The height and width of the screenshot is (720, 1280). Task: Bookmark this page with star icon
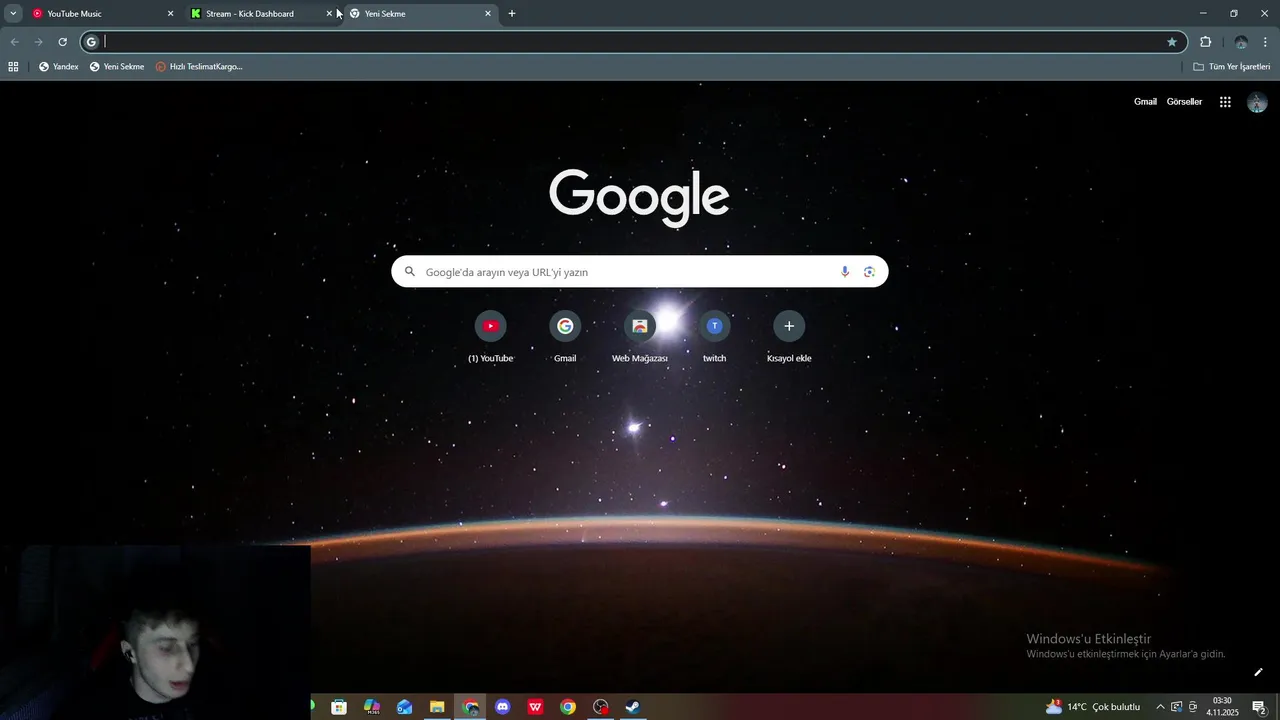coord(1172,42)
